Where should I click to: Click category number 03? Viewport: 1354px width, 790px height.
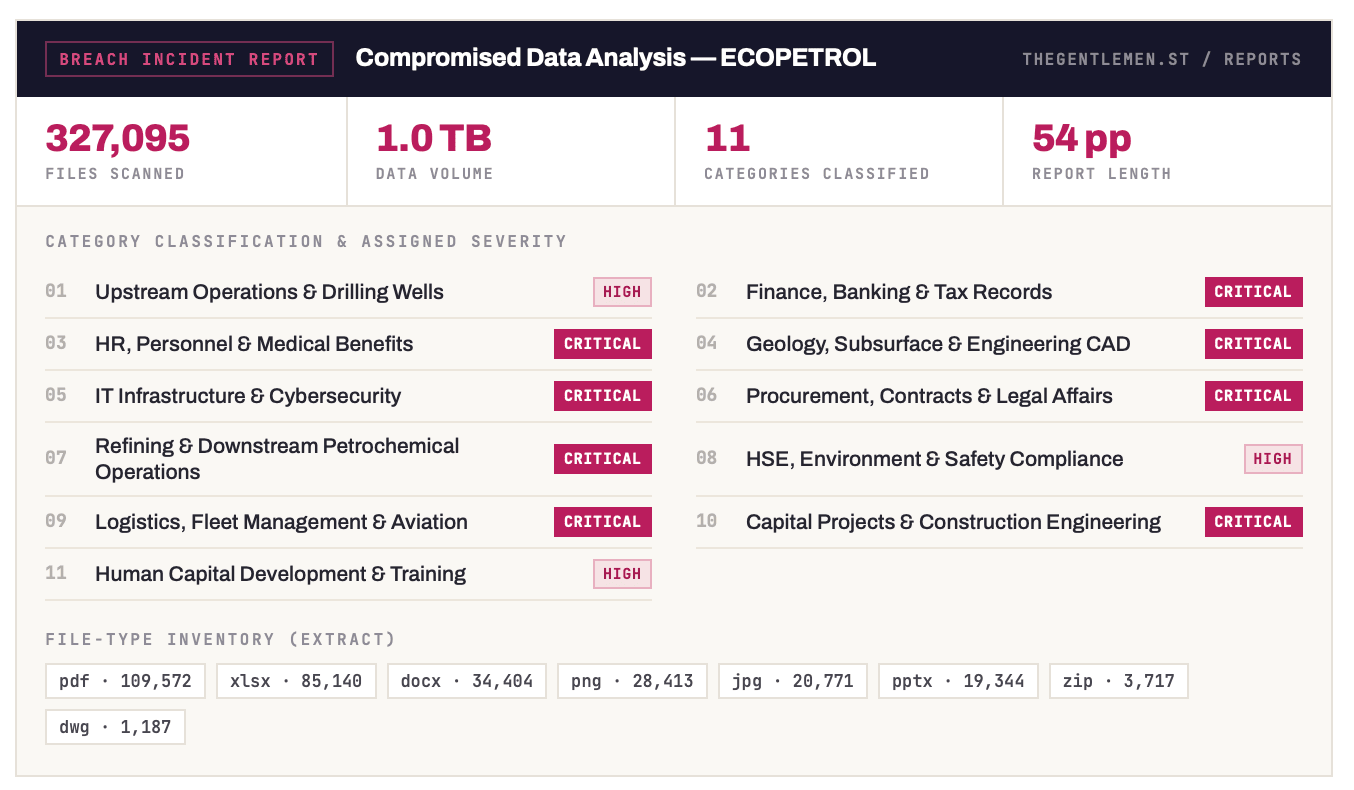coord(56,343)
